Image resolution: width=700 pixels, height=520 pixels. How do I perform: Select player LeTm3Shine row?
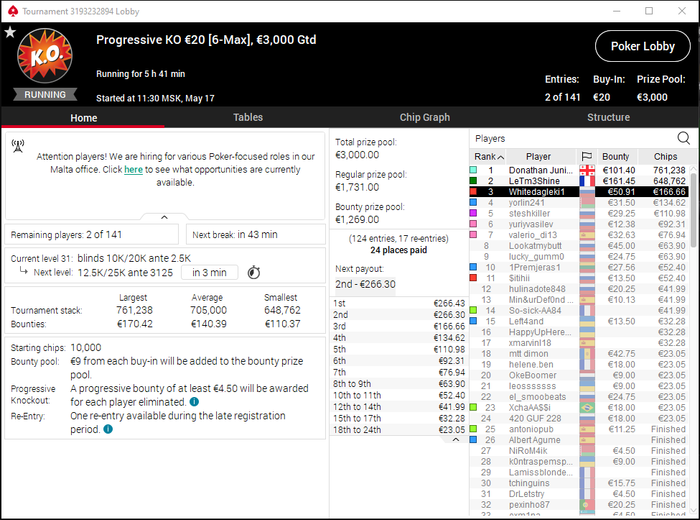[579, 181]
